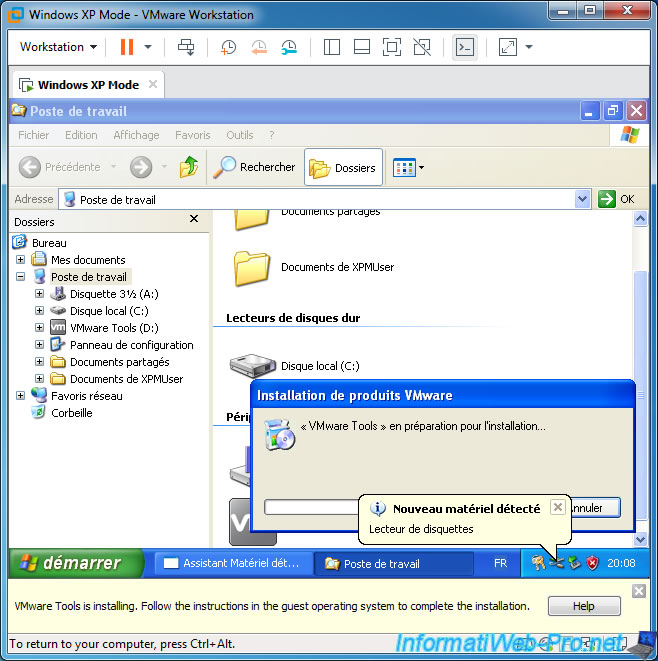The height and width of the screenshot is (661, 658).
Task: Expand the Favoris réseau tree node
Action: (20, 395)
